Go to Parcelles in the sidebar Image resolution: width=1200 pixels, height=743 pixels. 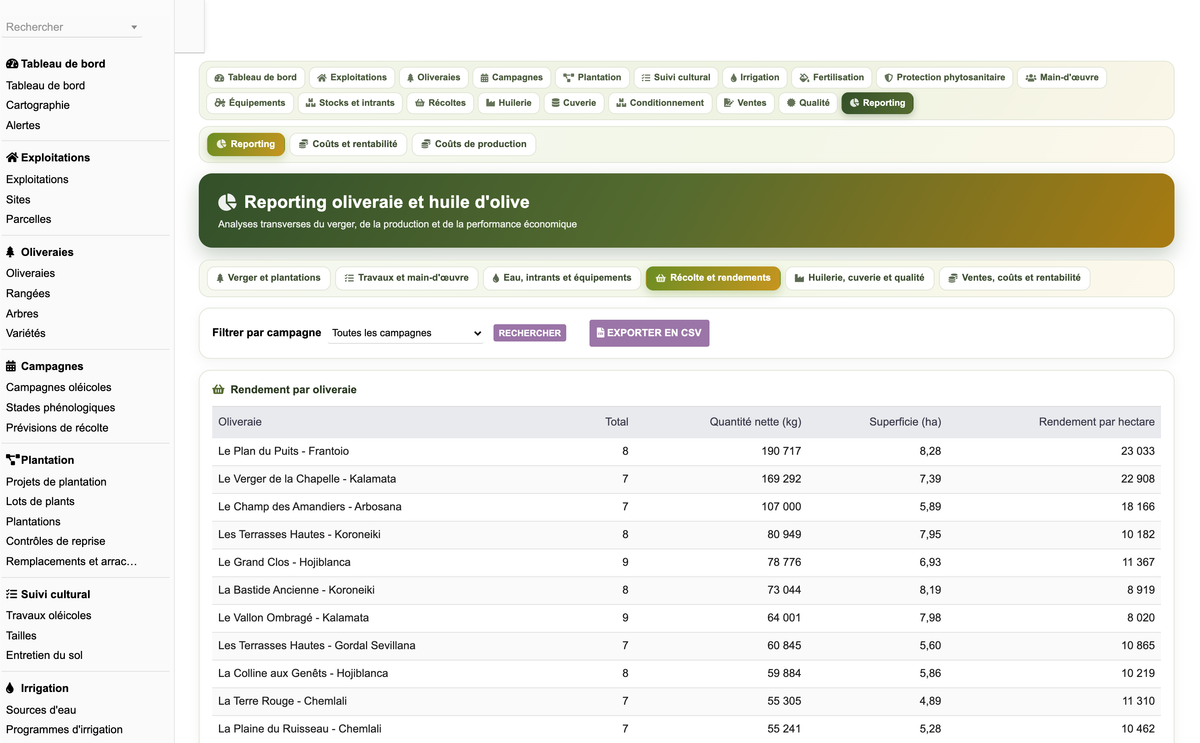coord(28,219)
